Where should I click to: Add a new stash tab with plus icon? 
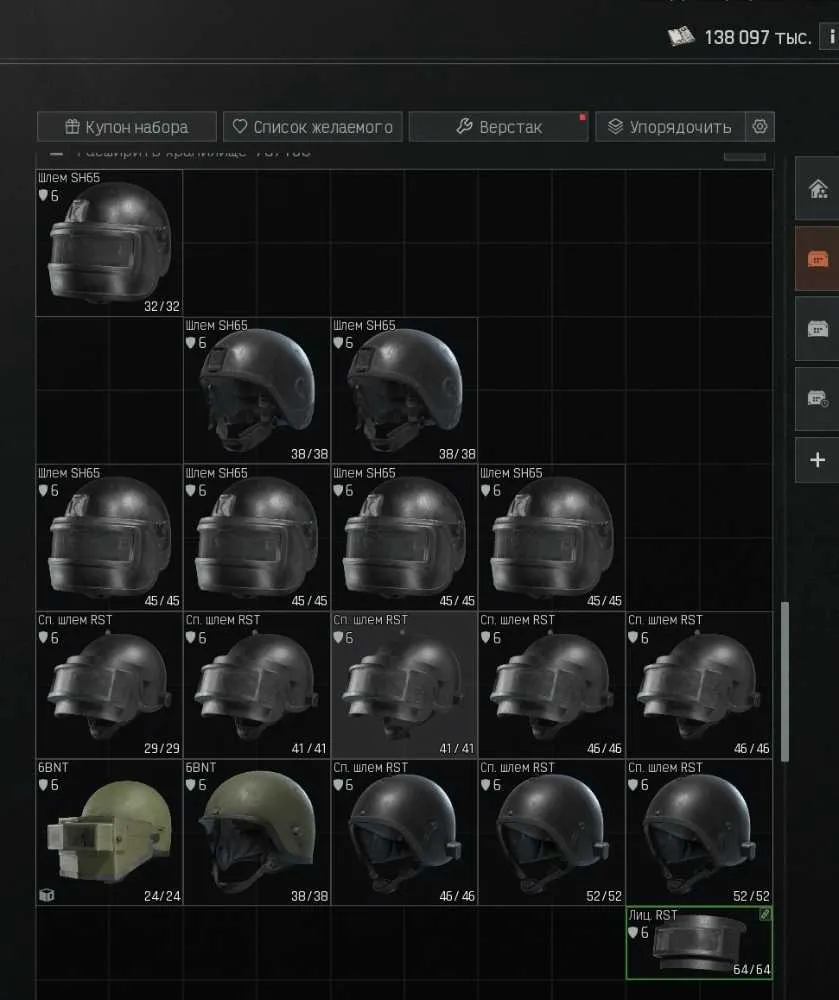pos(818,460)
